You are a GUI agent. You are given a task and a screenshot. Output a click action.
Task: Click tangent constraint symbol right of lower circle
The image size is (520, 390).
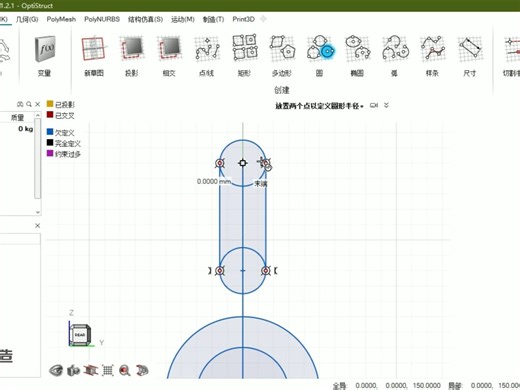click(275, 271)
